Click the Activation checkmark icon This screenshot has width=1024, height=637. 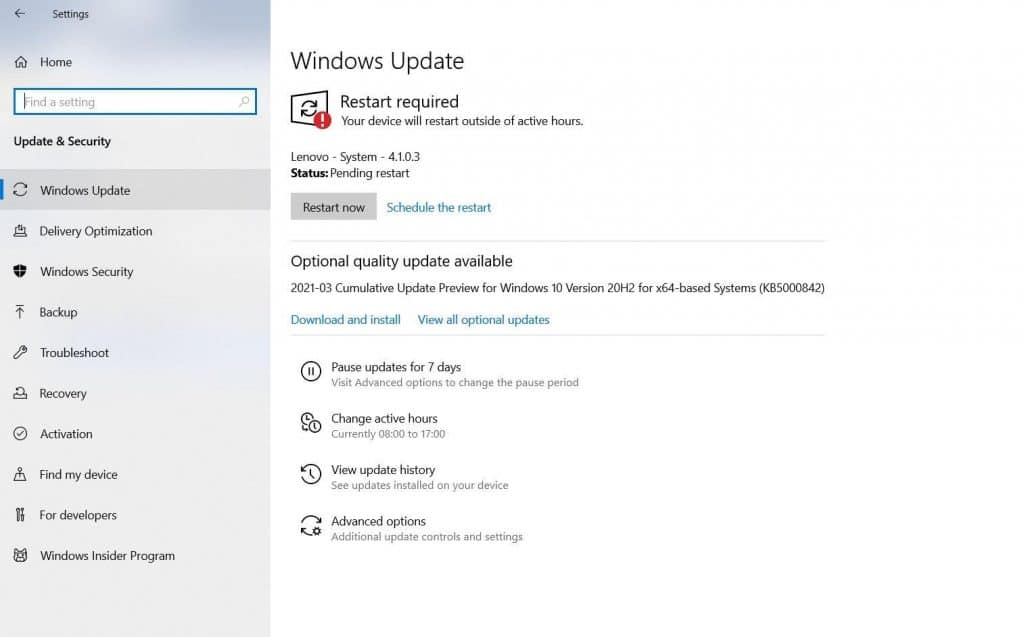coord(20,434)
